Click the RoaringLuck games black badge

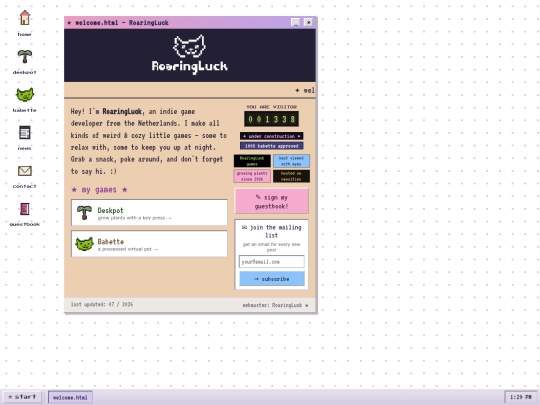[x=252, y=161]
